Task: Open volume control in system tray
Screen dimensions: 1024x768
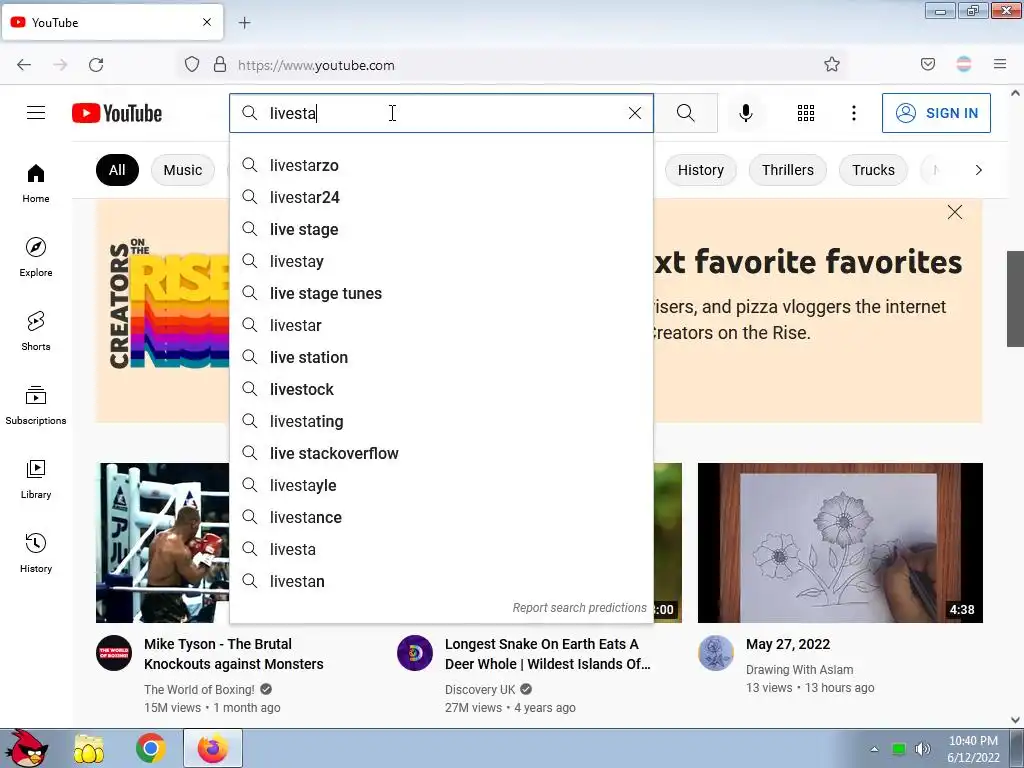Action: tap(923, 749)
